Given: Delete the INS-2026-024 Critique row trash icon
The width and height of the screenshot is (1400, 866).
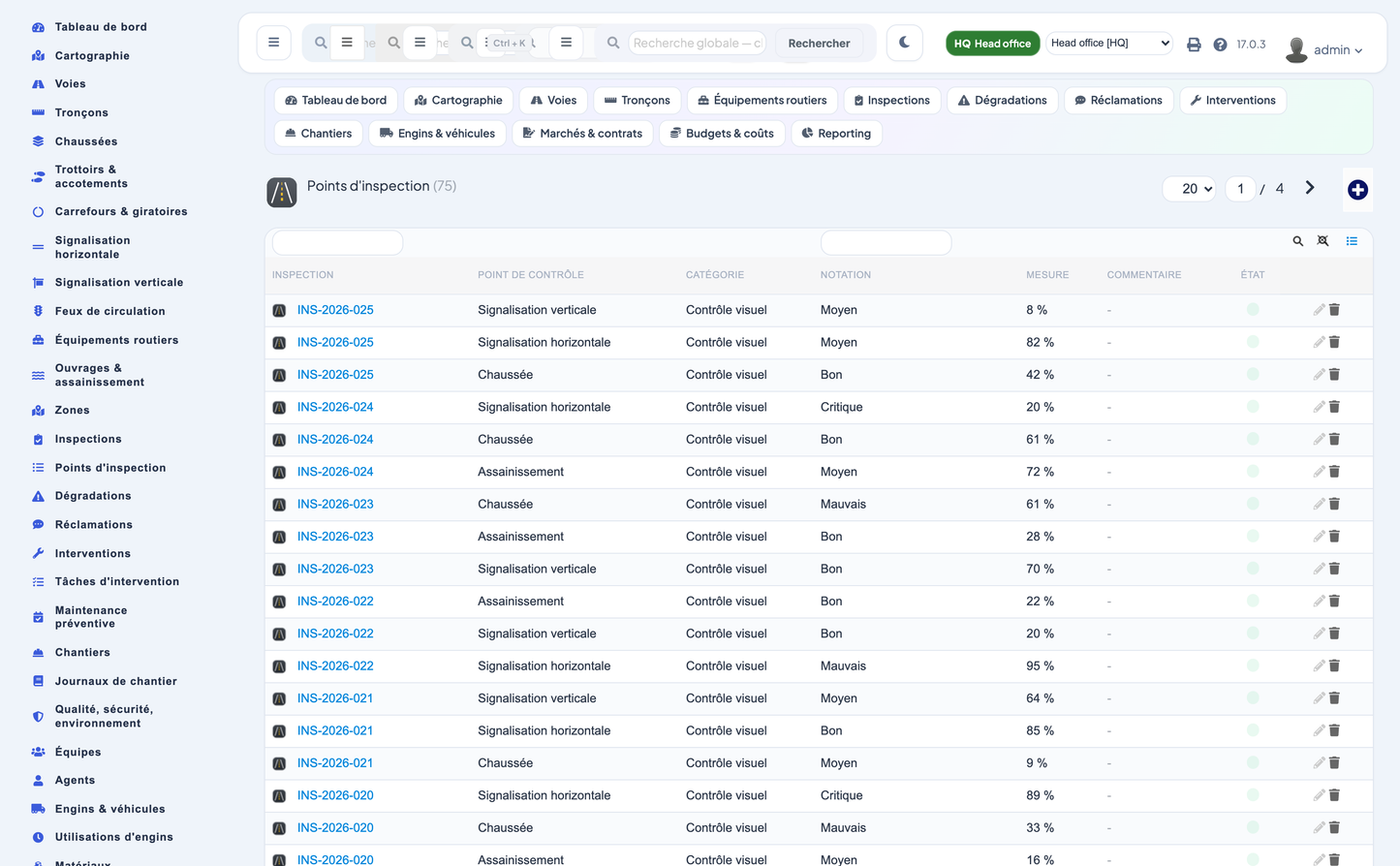Looking at the screenshot, I should [x=1334, y=407].
